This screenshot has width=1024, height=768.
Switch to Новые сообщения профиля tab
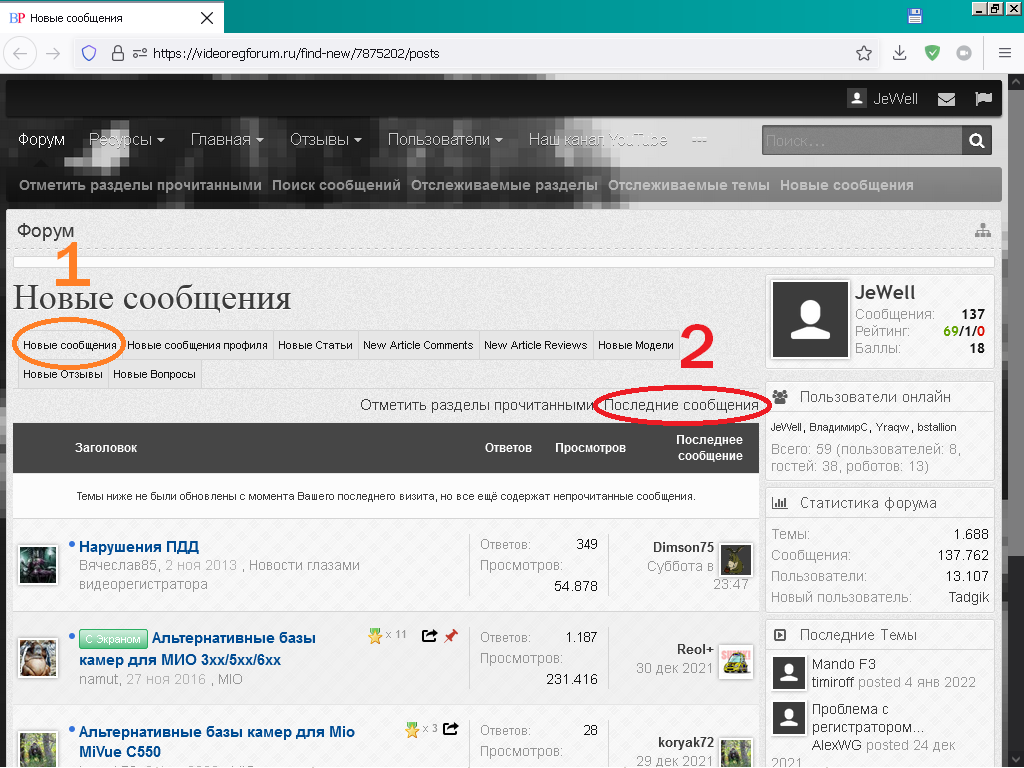click(197, 345)
